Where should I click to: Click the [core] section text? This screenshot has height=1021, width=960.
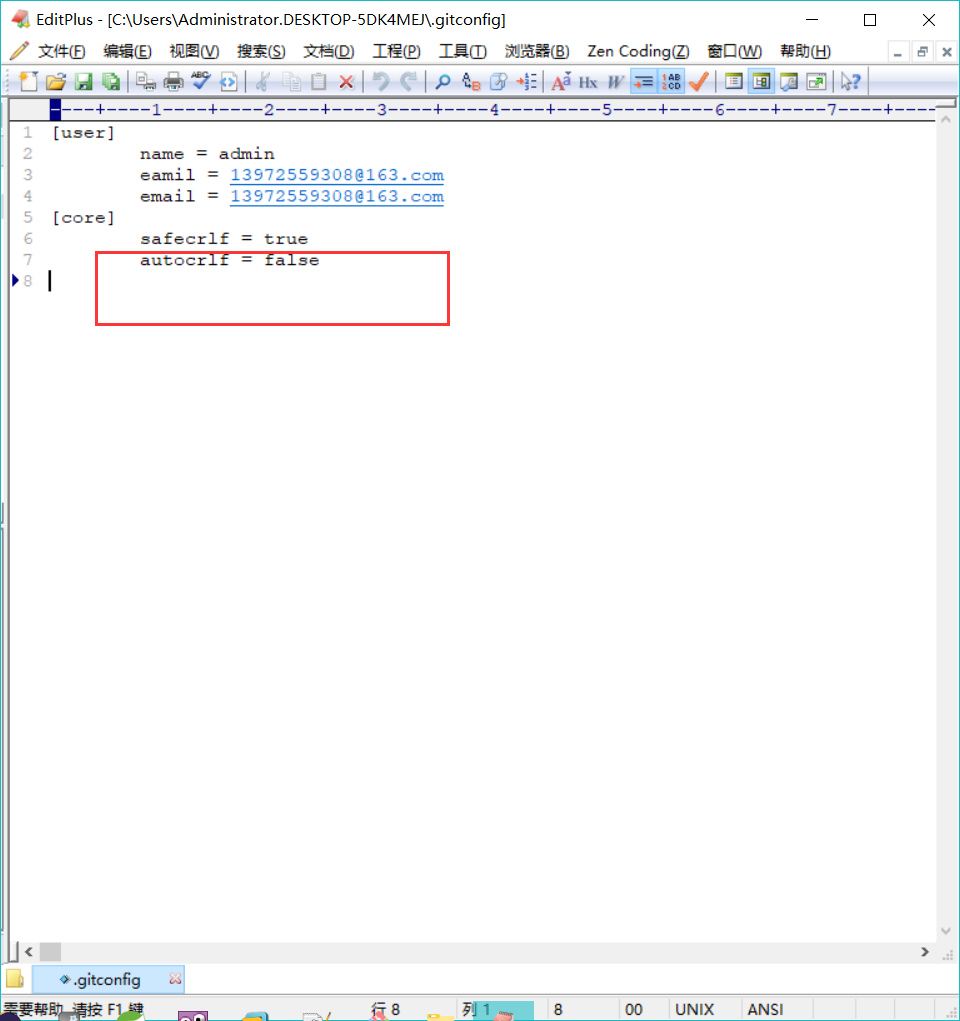tap(83, 217)
